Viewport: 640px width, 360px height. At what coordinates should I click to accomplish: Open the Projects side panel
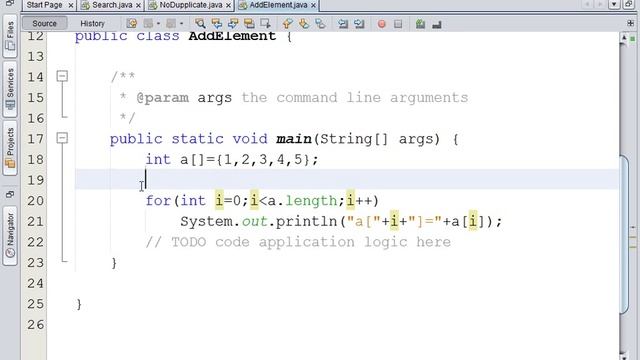click(x=10, y=148)
